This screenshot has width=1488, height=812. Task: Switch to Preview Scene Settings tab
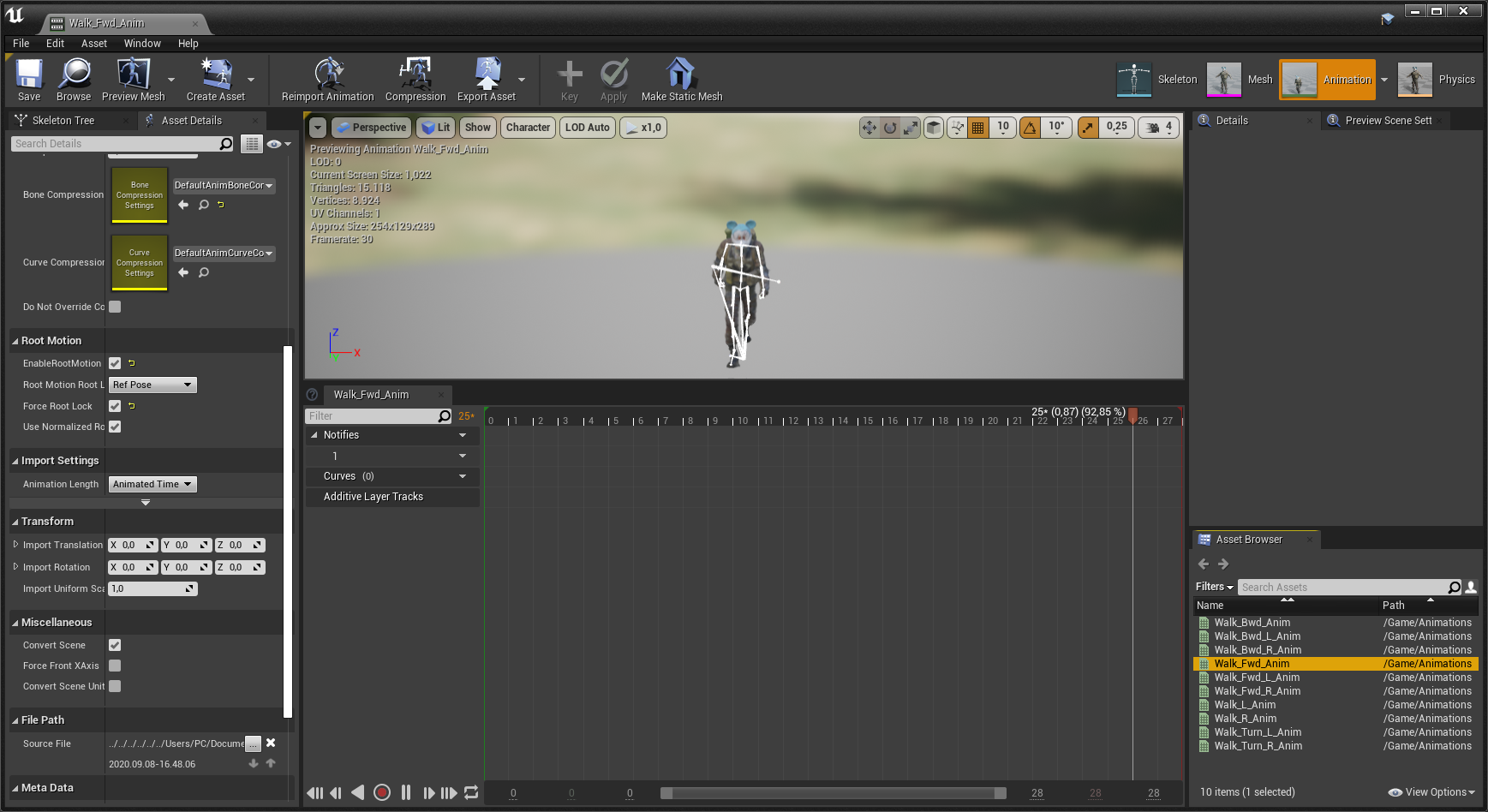pyautogui.click(x=1388, y=121)
